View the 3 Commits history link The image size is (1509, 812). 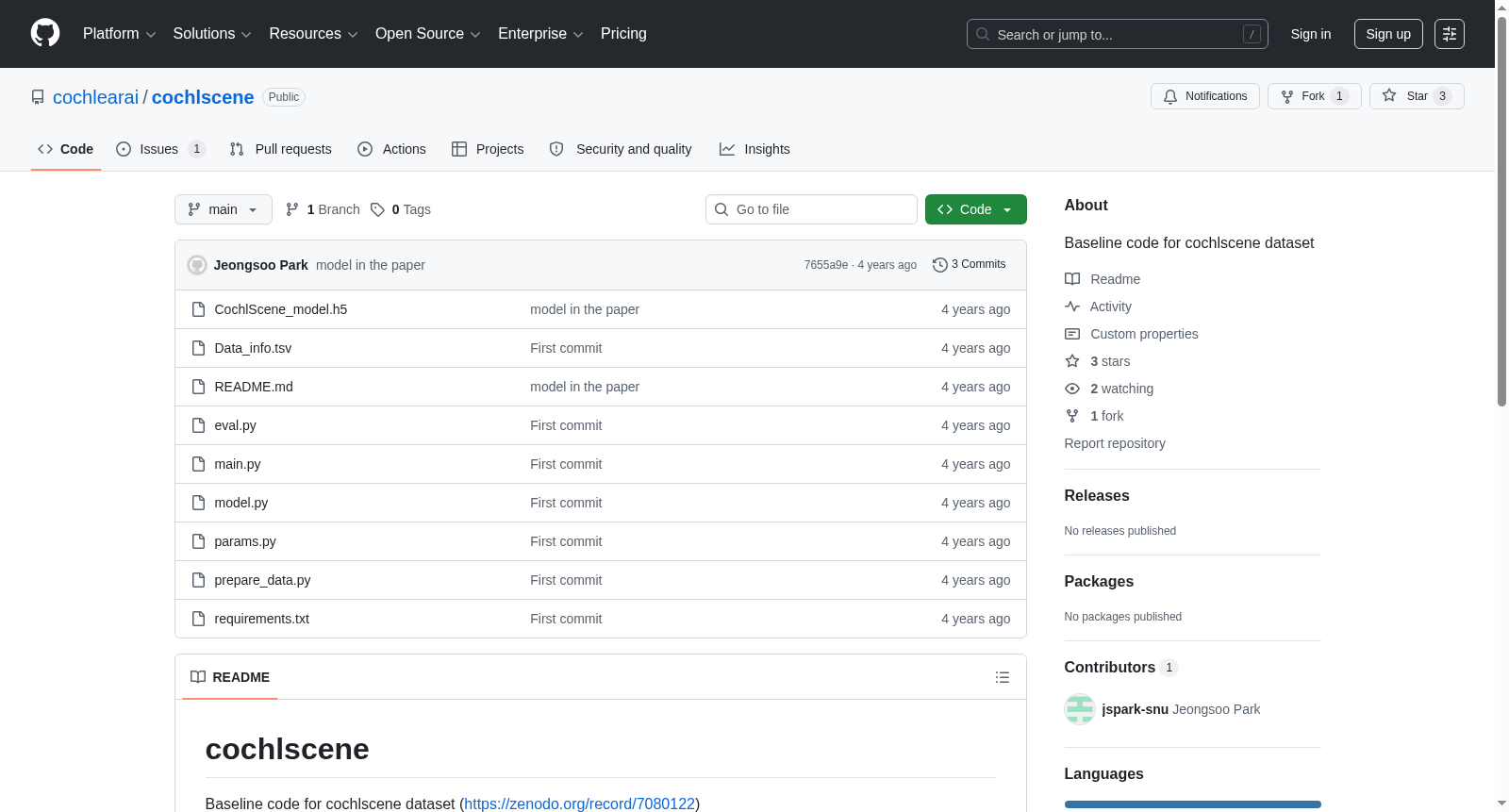[970, 265]
